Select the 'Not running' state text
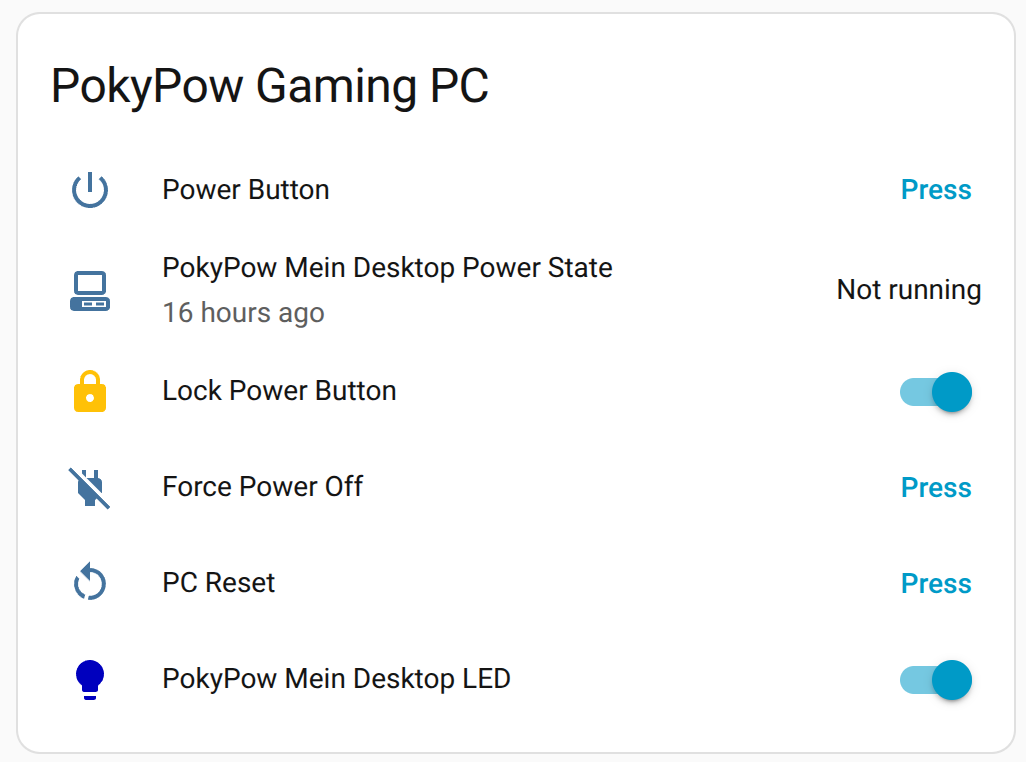 (908, 290)
